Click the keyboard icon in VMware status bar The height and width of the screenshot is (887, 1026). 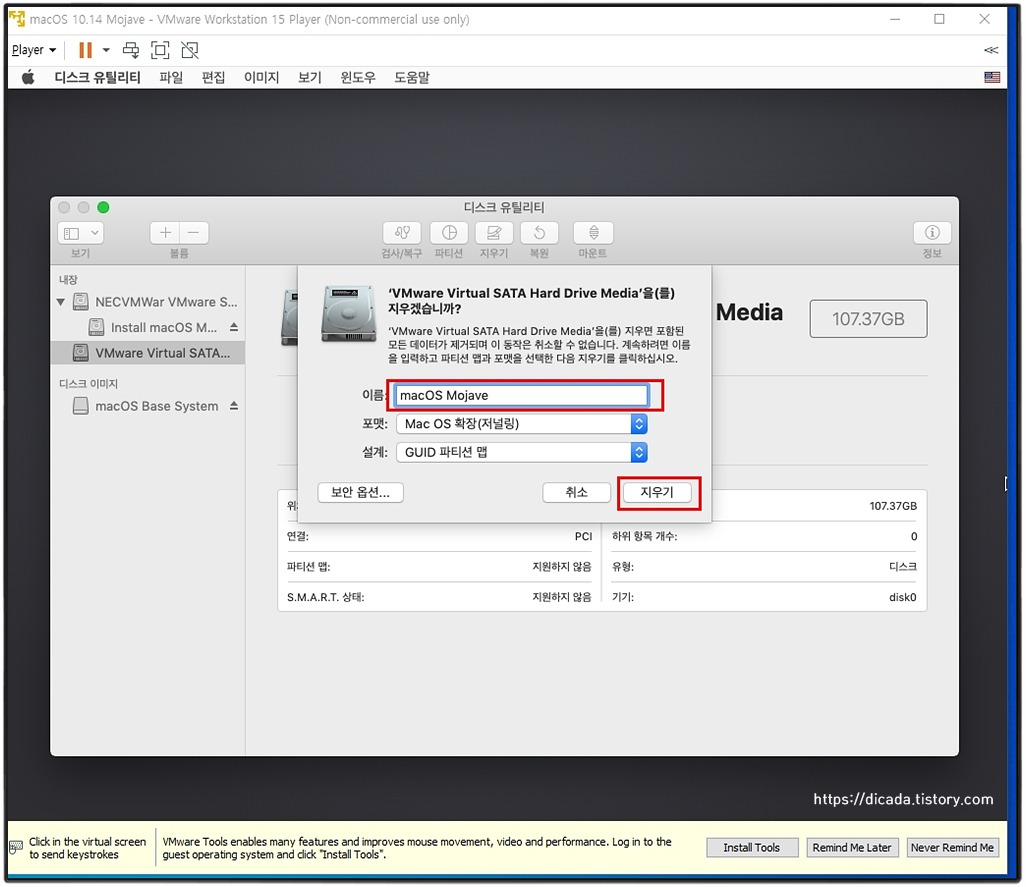tap(16, 848)
